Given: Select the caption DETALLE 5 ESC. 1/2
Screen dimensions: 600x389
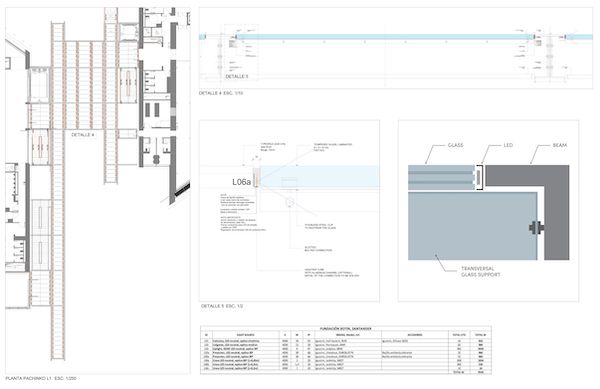Looking at the screenshot, I should (x=222, y=306).
